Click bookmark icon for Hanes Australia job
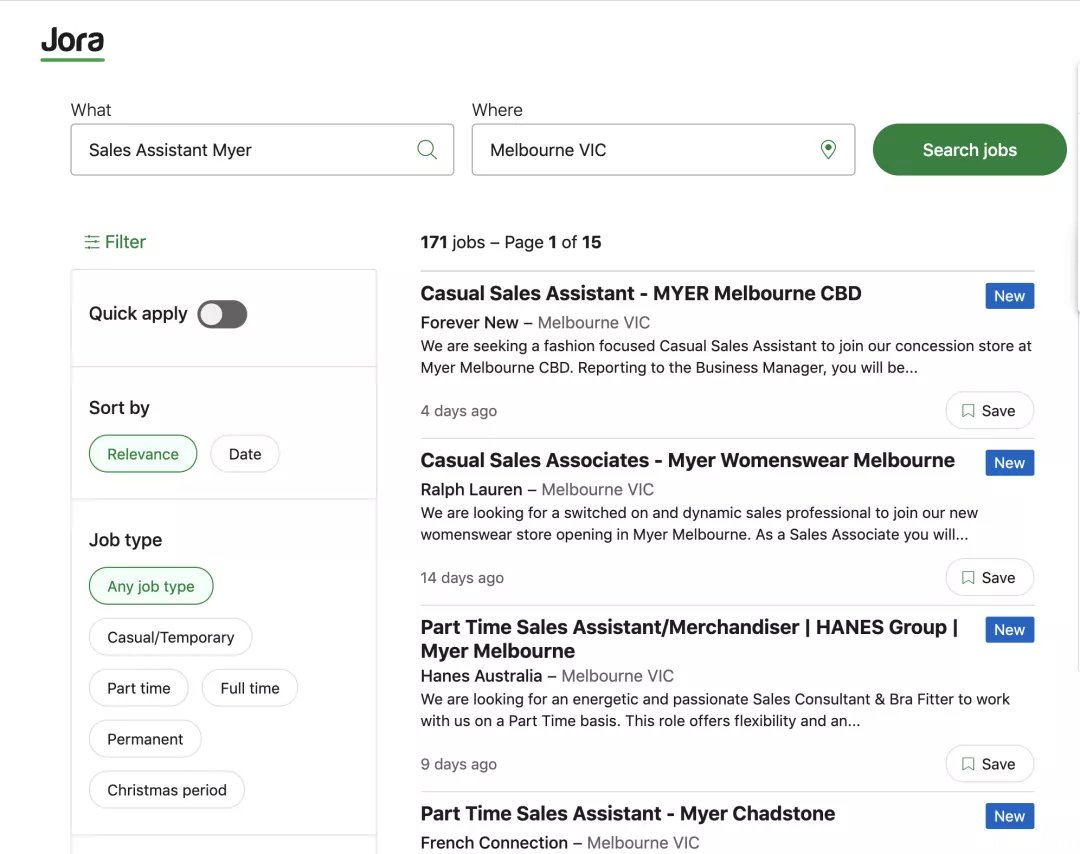This screenshot has width=1080, height=854. (968, 764)
